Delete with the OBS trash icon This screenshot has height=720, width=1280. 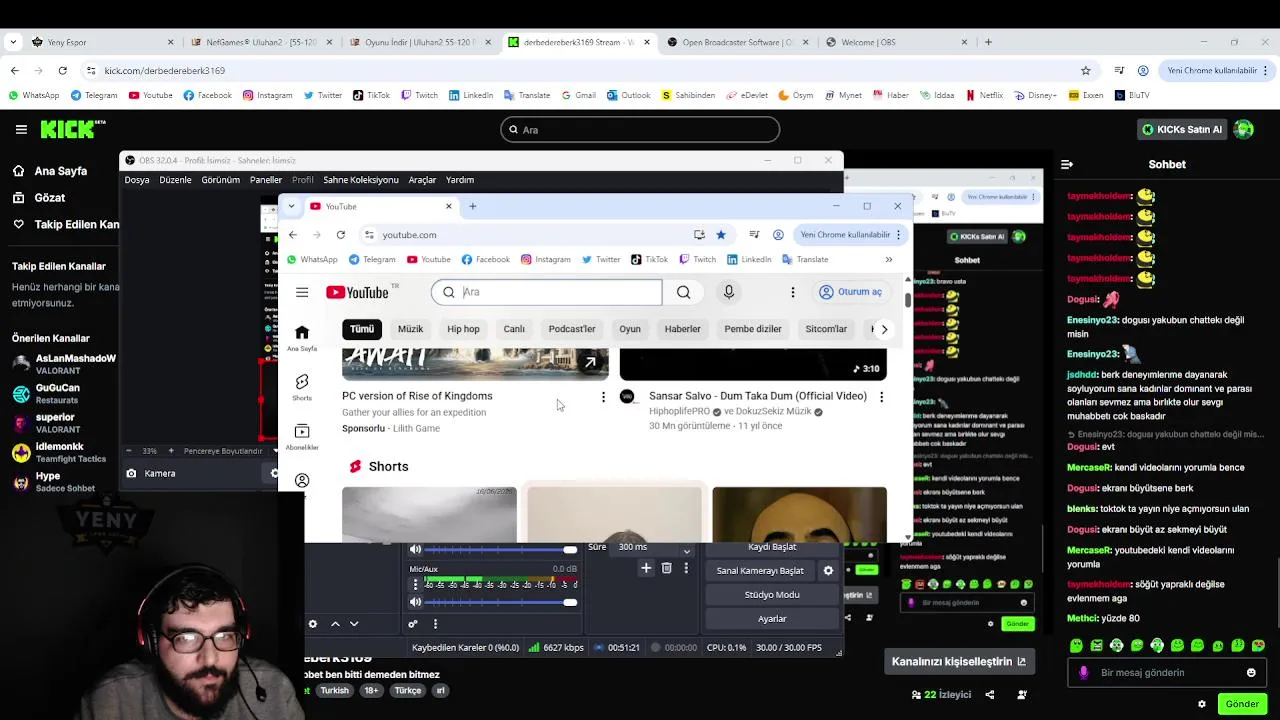[x=667, y=568]
